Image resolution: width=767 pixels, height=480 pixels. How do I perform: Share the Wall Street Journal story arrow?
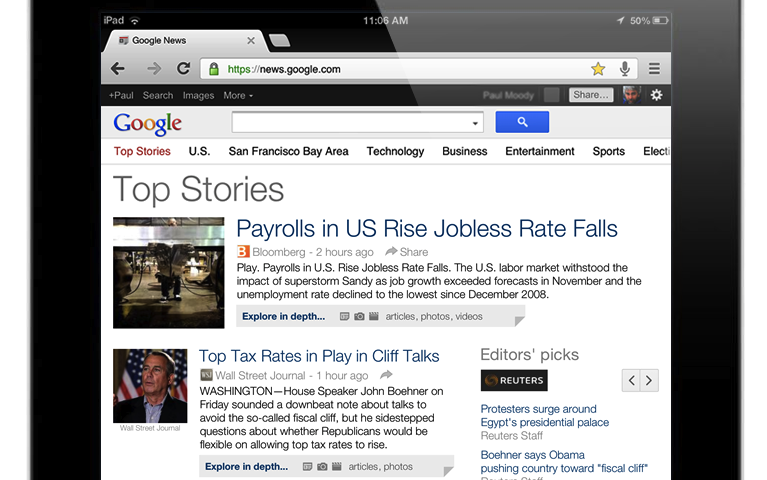pos(386,375)
